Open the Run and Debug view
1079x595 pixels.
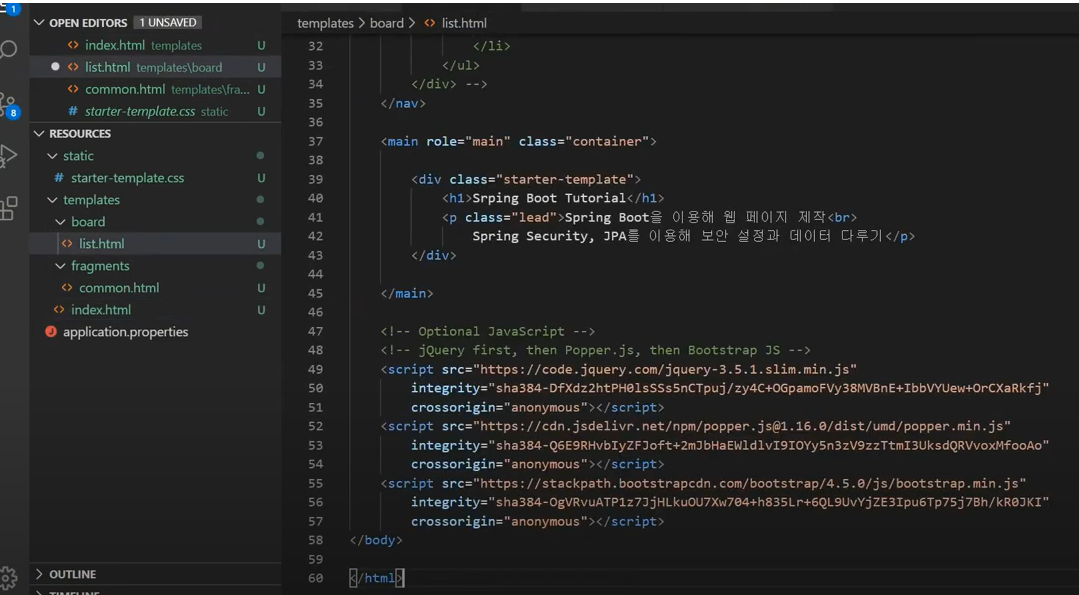click(8, 155)
